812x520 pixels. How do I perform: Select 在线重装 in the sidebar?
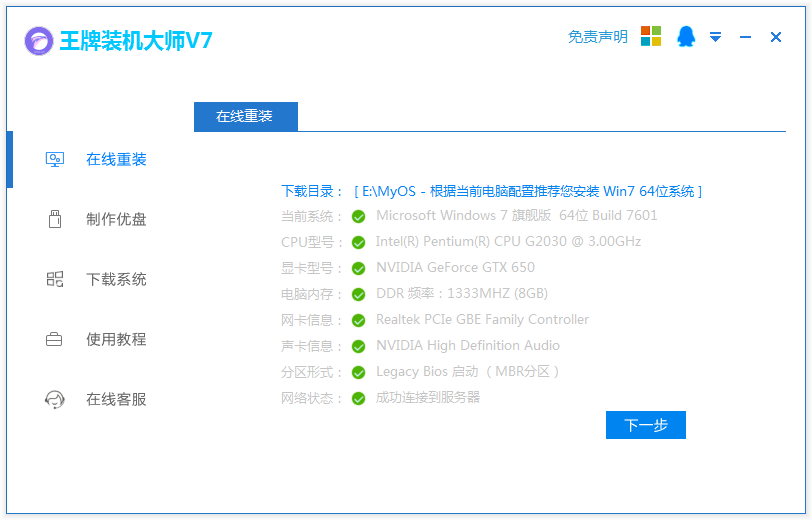tap(116, 159)
